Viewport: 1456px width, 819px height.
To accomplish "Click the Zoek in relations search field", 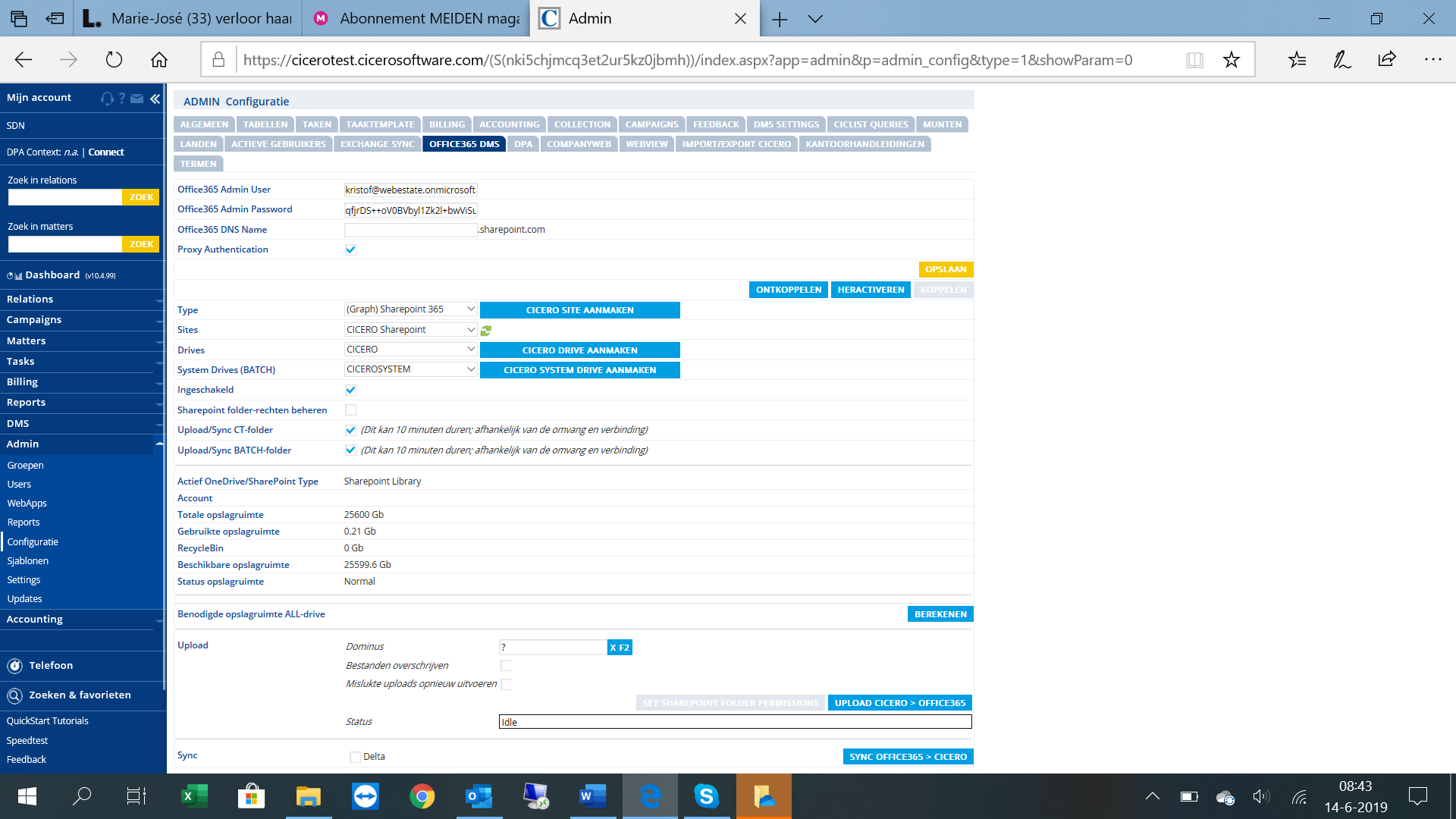I will click(x=65, y=197).
